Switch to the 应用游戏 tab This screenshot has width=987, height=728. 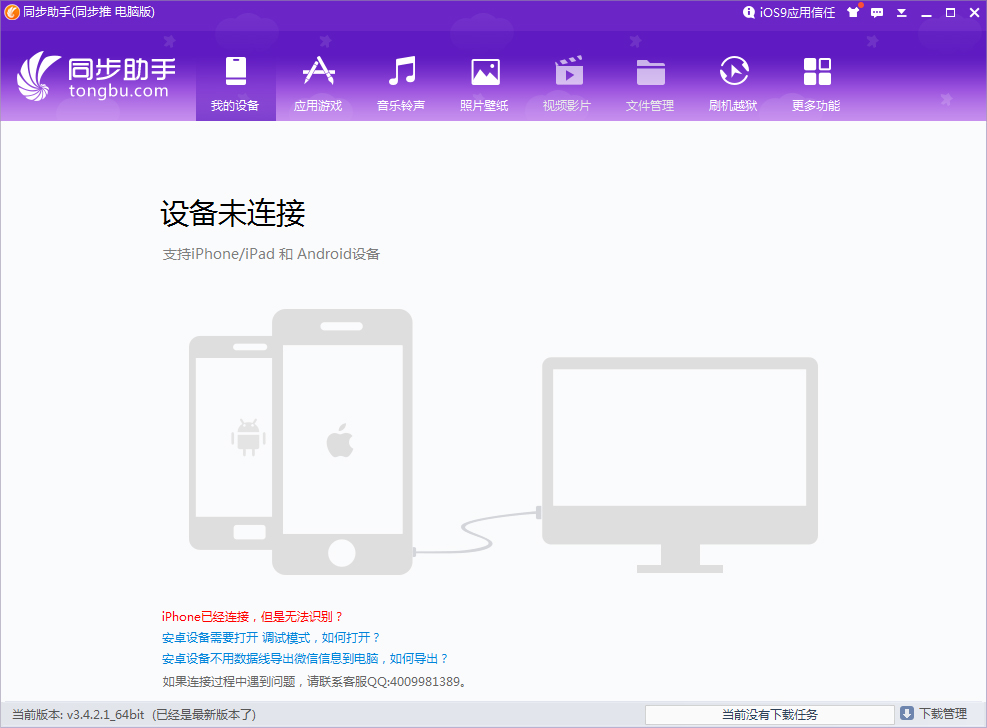318,80
